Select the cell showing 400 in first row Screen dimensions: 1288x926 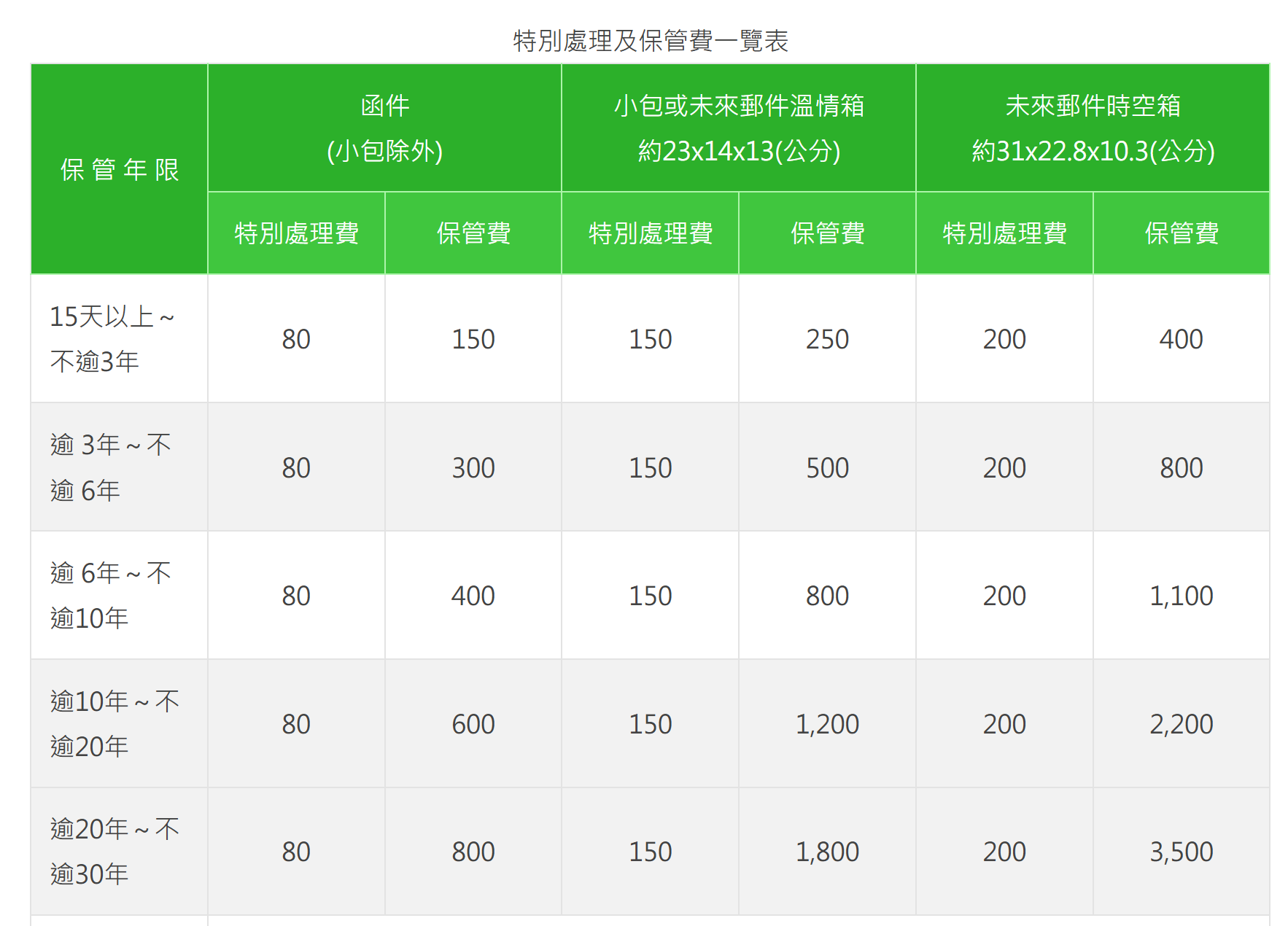pos(1182,338)
